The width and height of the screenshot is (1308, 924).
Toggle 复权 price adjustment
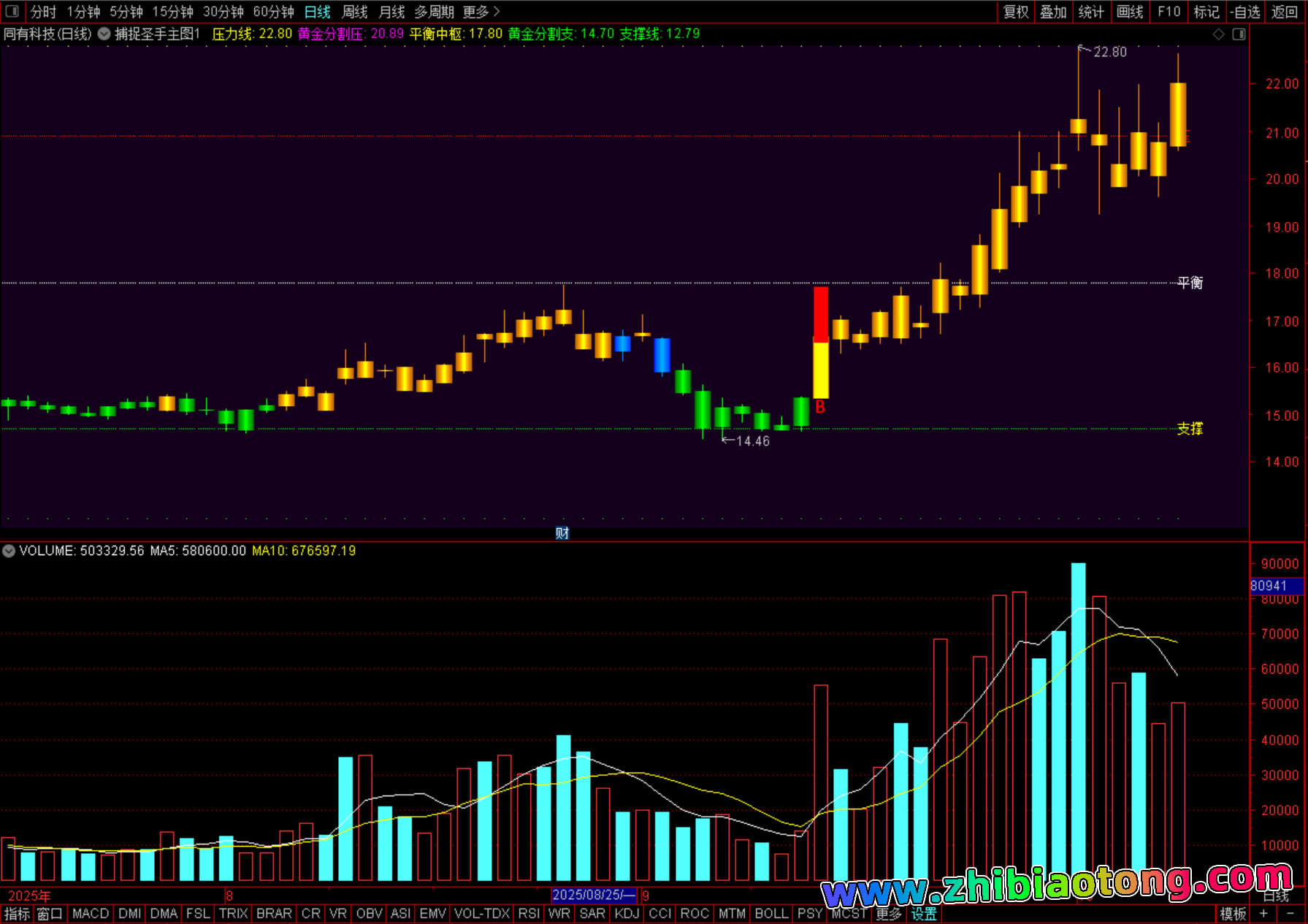1016,12
